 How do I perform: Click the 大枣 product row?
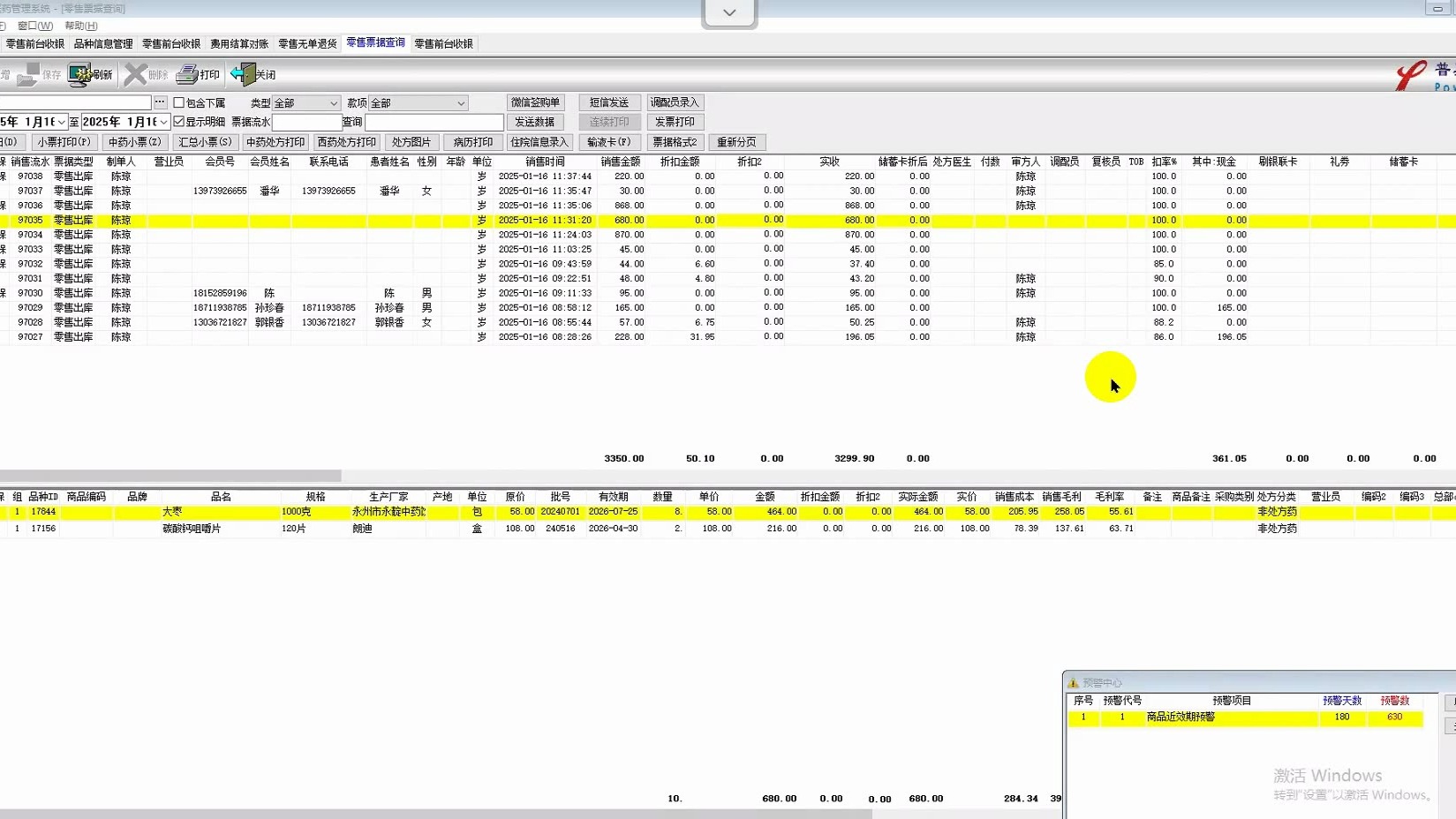click(x=728, y=512)
